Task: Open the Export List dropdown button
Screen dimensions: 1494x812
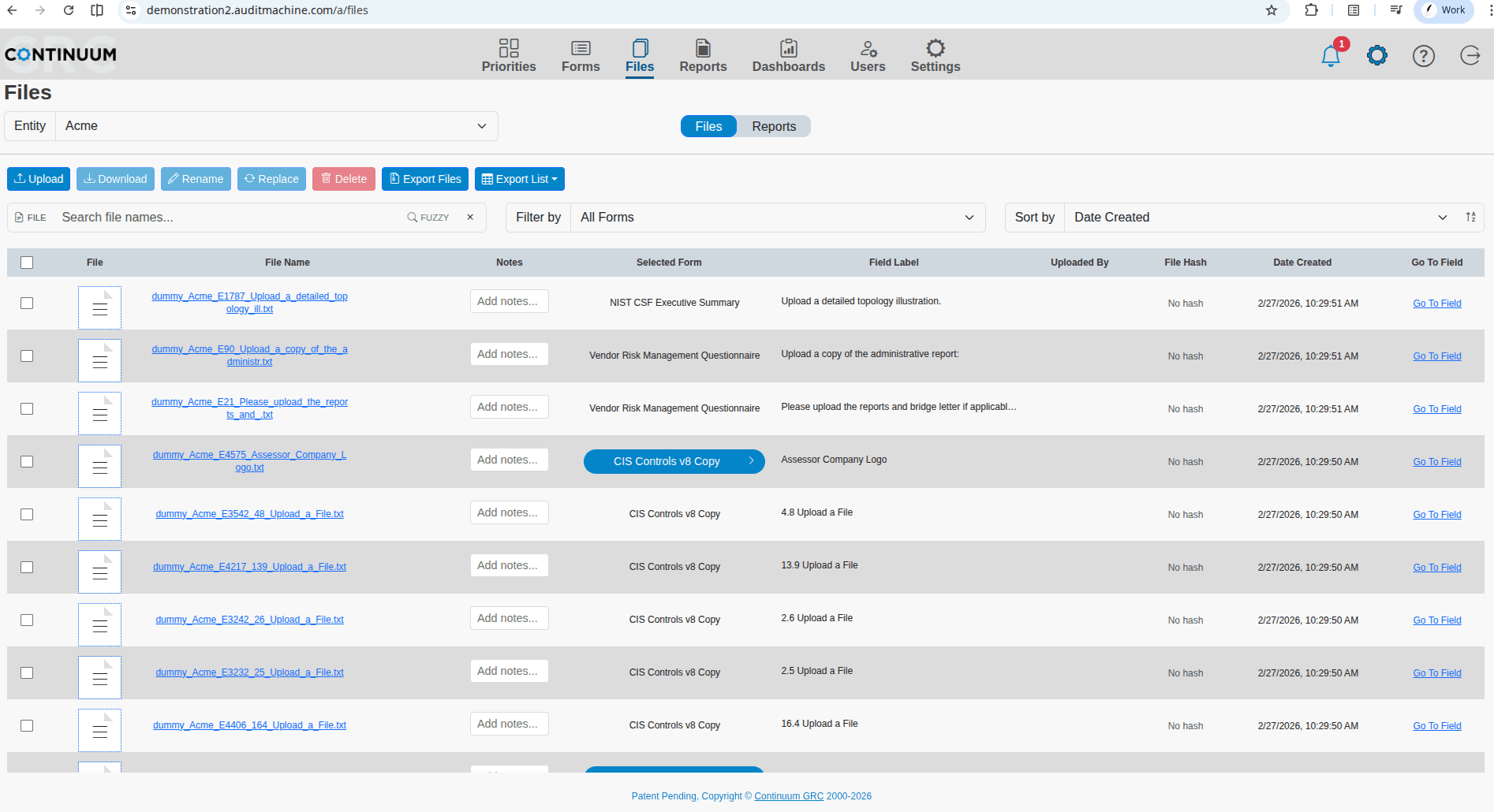Action: coord(519,179)
